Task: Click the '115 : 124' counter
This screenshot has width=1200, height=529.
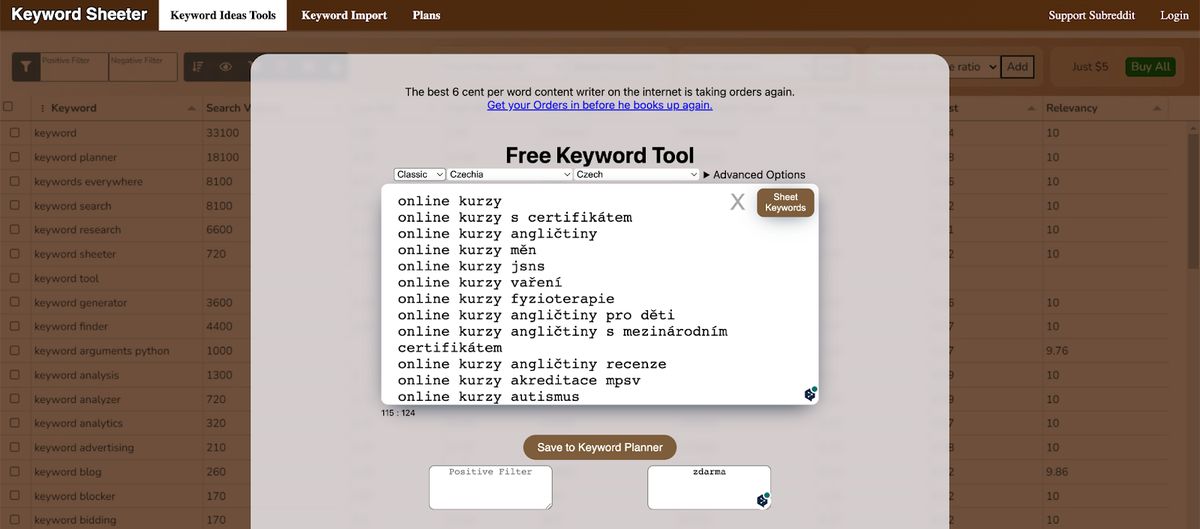Action: tap(398, 413)
